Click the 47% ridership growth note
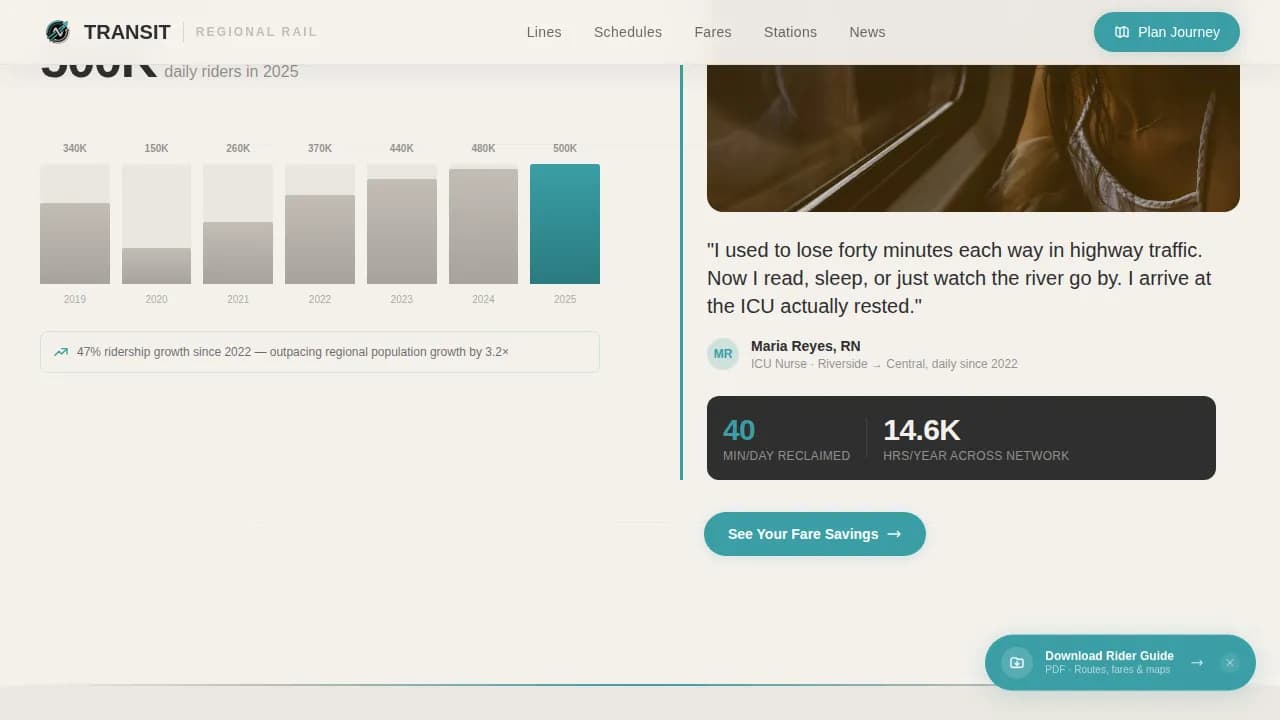Screen dimensions: 1280x720 320,352
